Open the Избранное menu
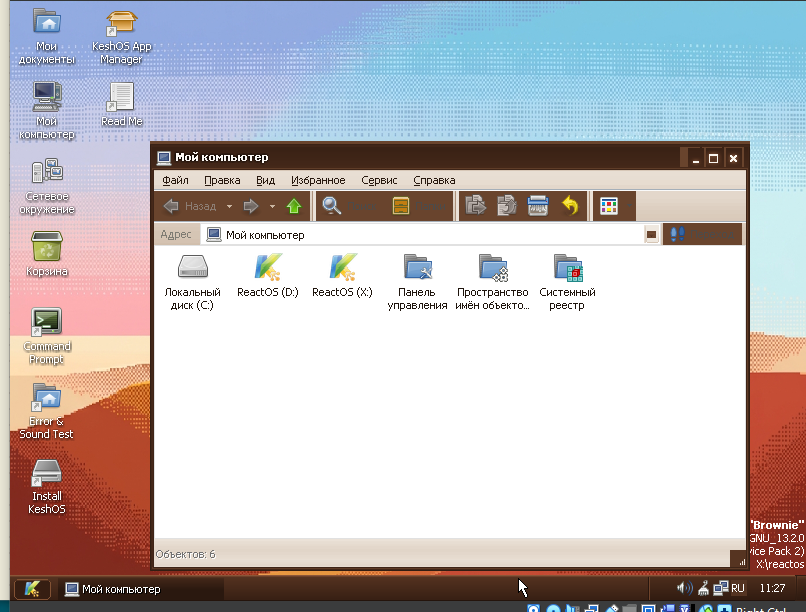Viewport: 806px width, 612px height. [318, 180]
